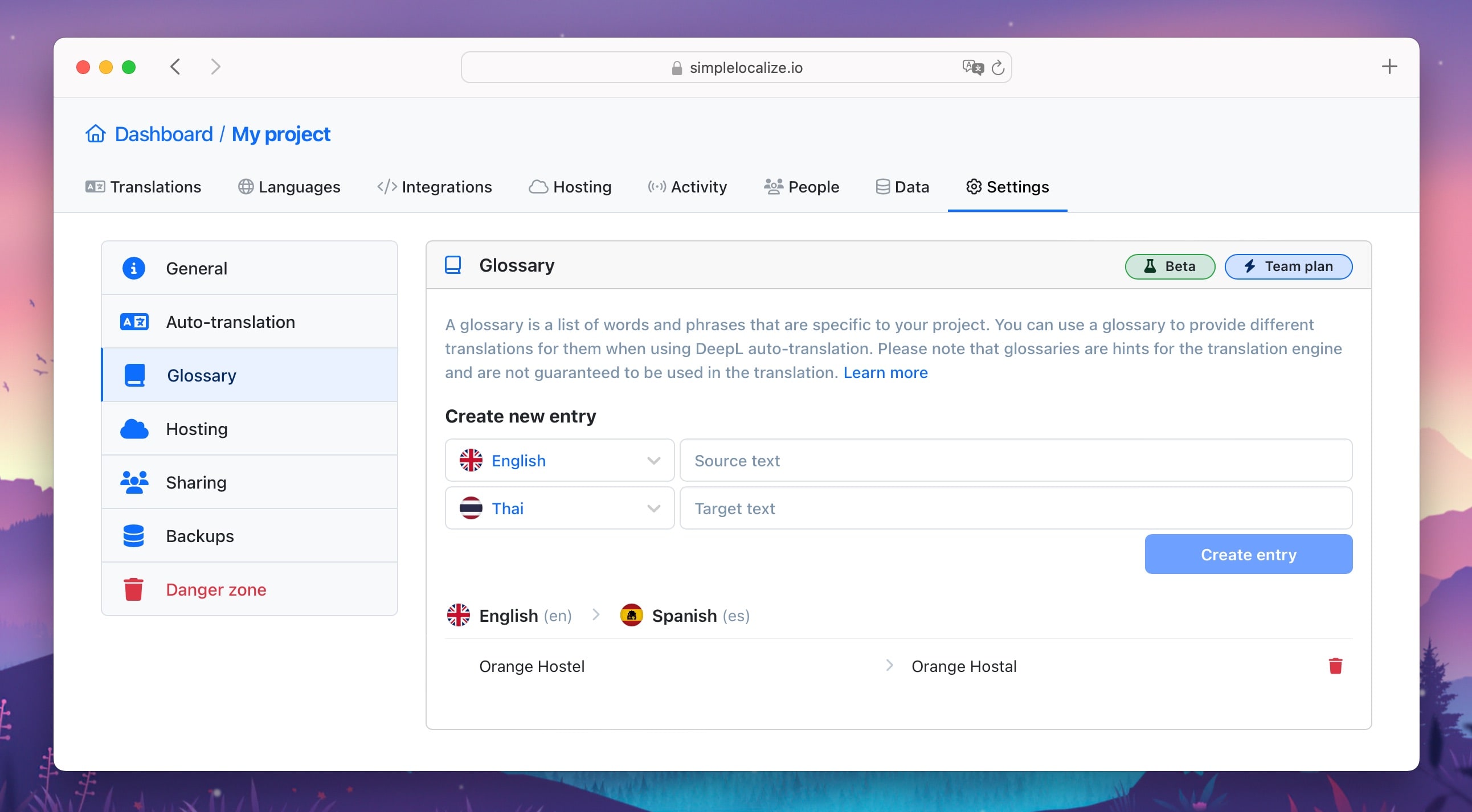Focus the Source text input field

click(x=1016, y=460)
